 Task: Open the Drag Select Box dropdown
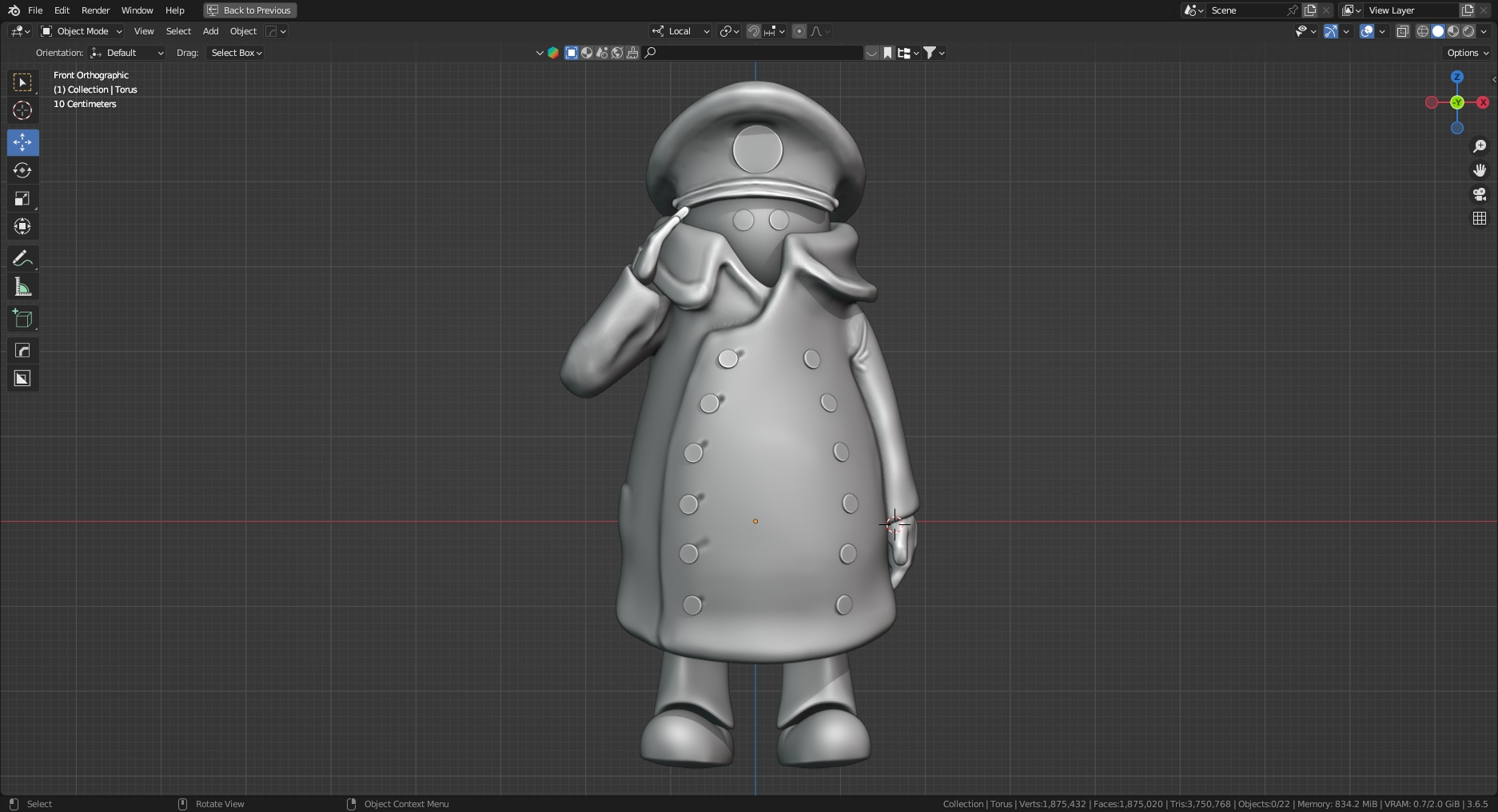pos(236,53)
